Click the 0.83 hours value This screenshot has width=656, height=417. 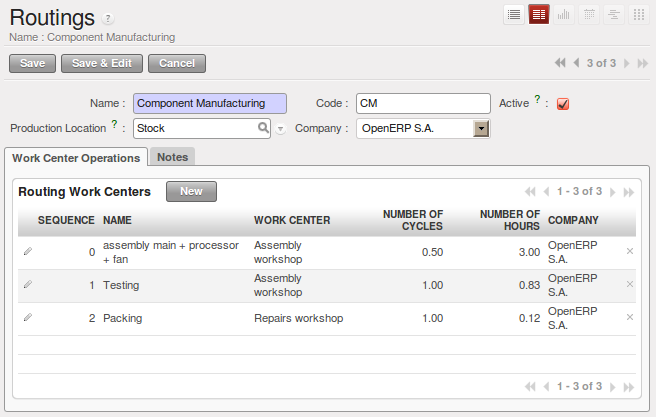[x=529, y=285]
